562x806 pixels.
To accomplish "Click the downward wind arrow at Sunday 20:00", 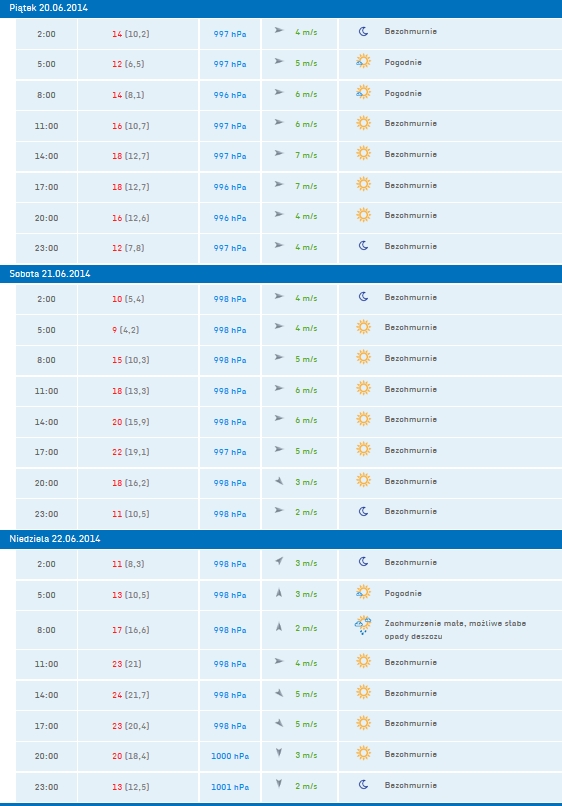I will (279, 753).
